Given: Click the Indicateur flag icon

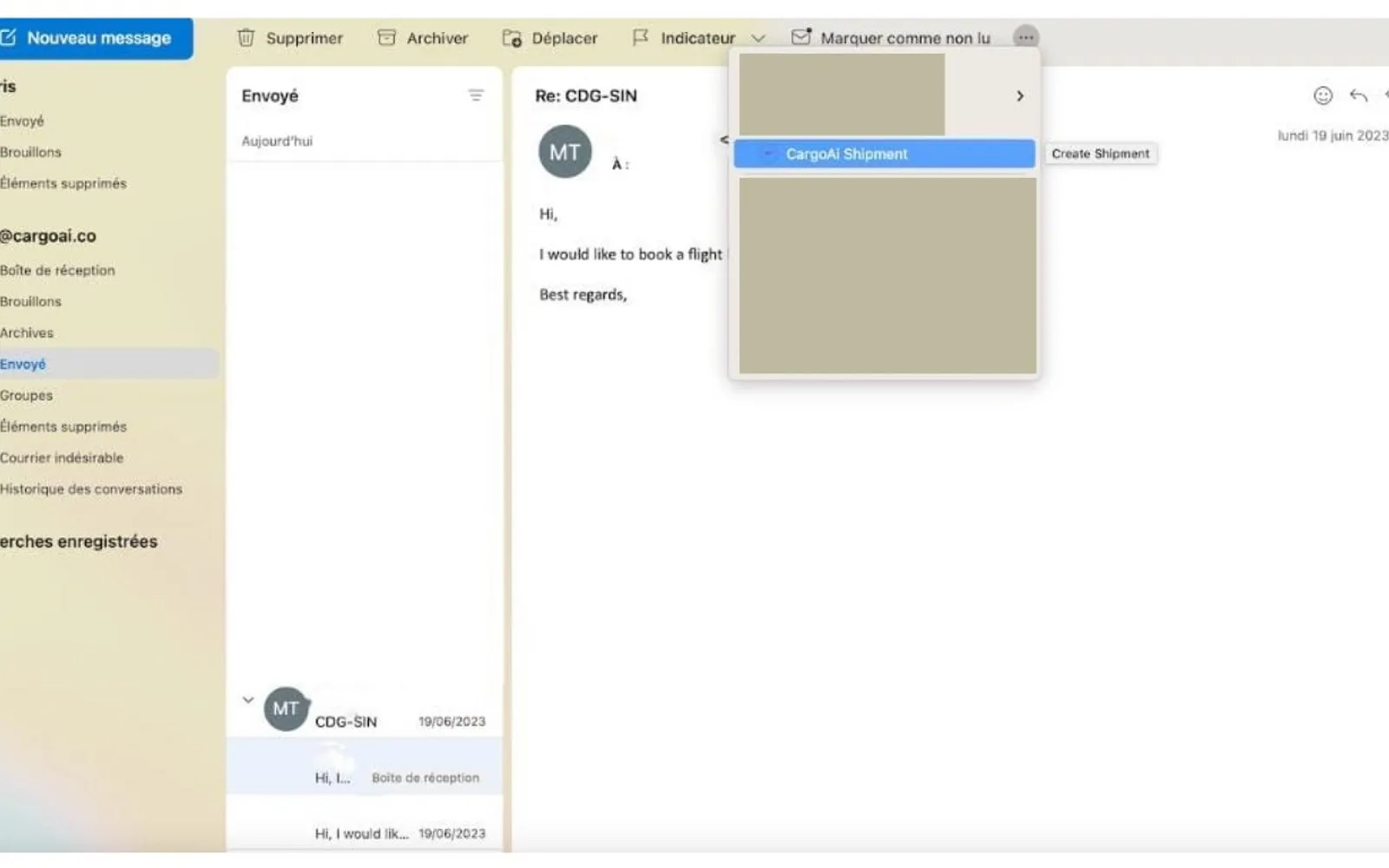Looking at the screenshot, I should (x=641, y=37).
